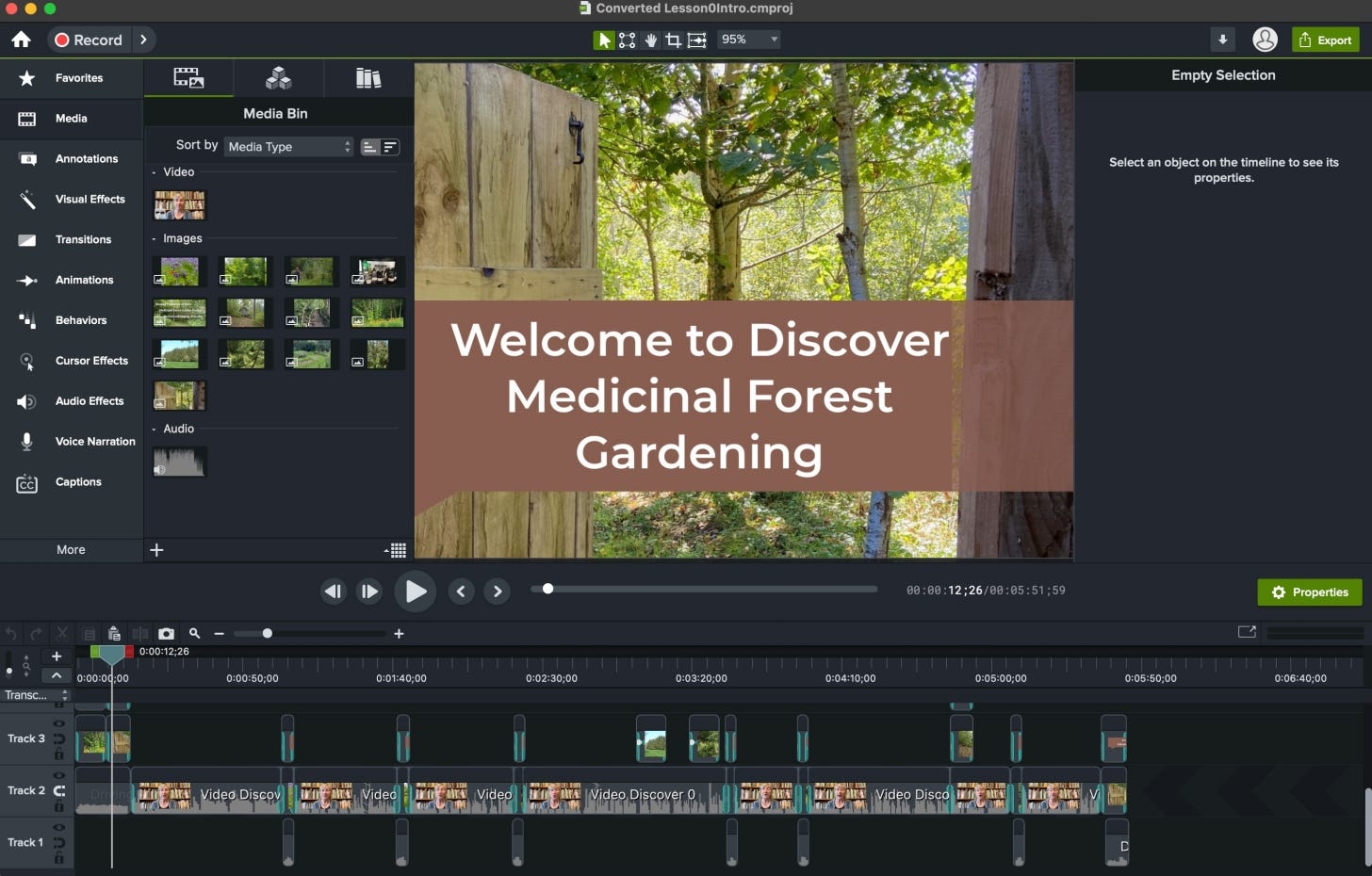
Task: Click the Copy icon on timeline toolbar
Action: click(89, 634)
